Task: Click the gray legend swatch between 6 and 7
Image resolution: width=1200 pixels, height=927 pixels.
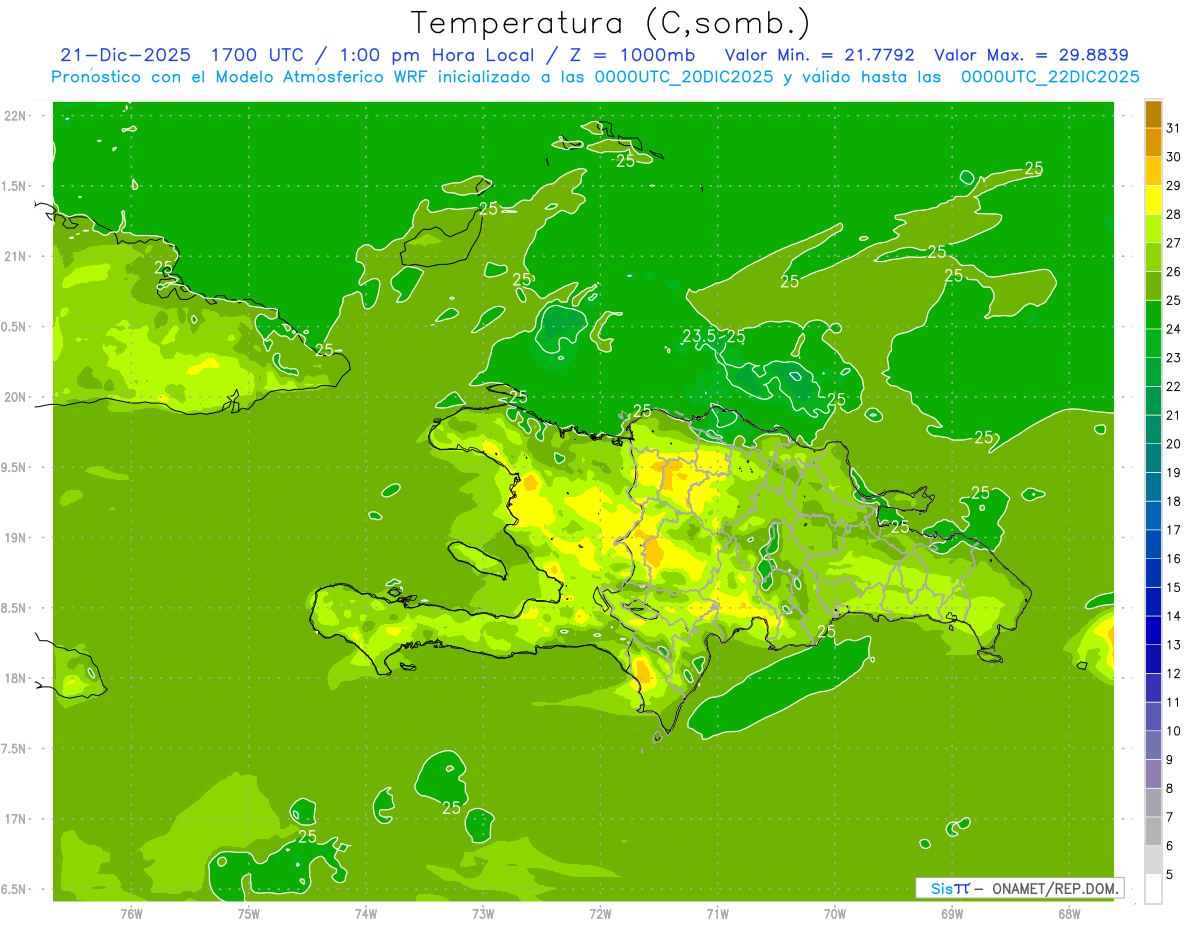Action: pyautogui.click(x=1153, y=832)
